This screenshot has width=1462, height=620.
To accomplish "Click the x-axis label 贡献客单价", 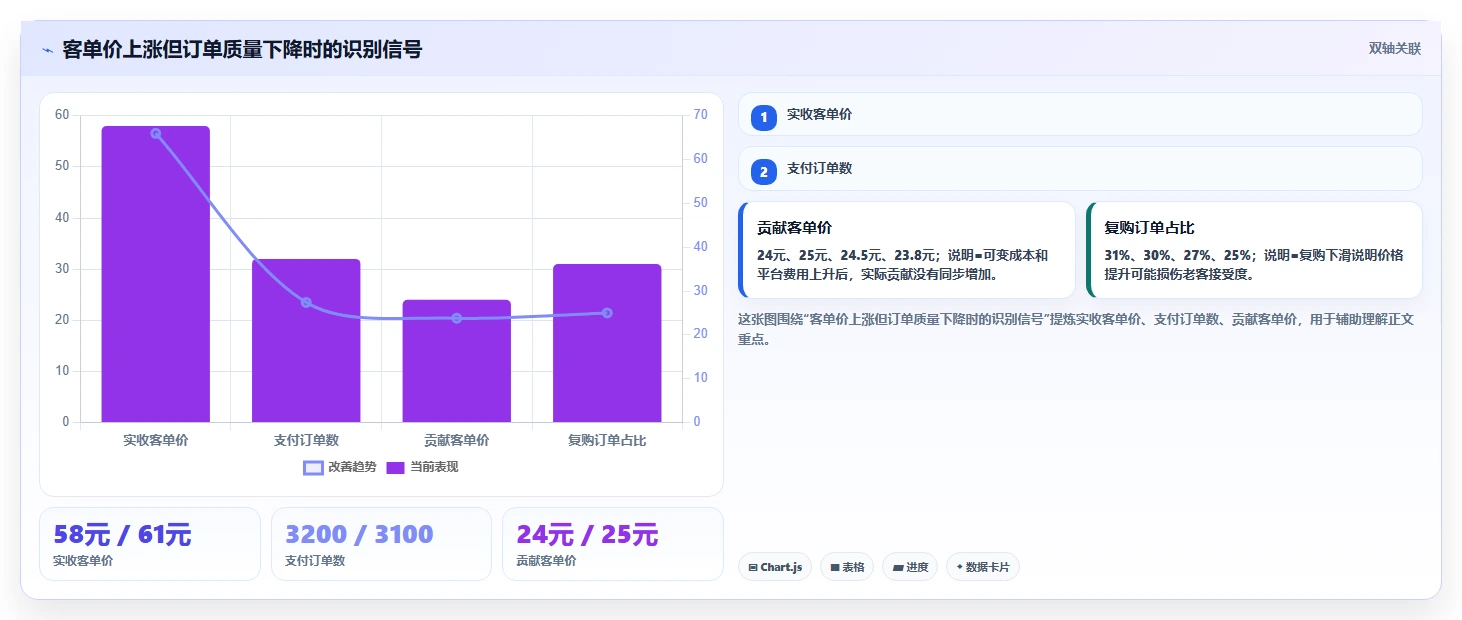I will pyautogui.click(x=457, y=440).
